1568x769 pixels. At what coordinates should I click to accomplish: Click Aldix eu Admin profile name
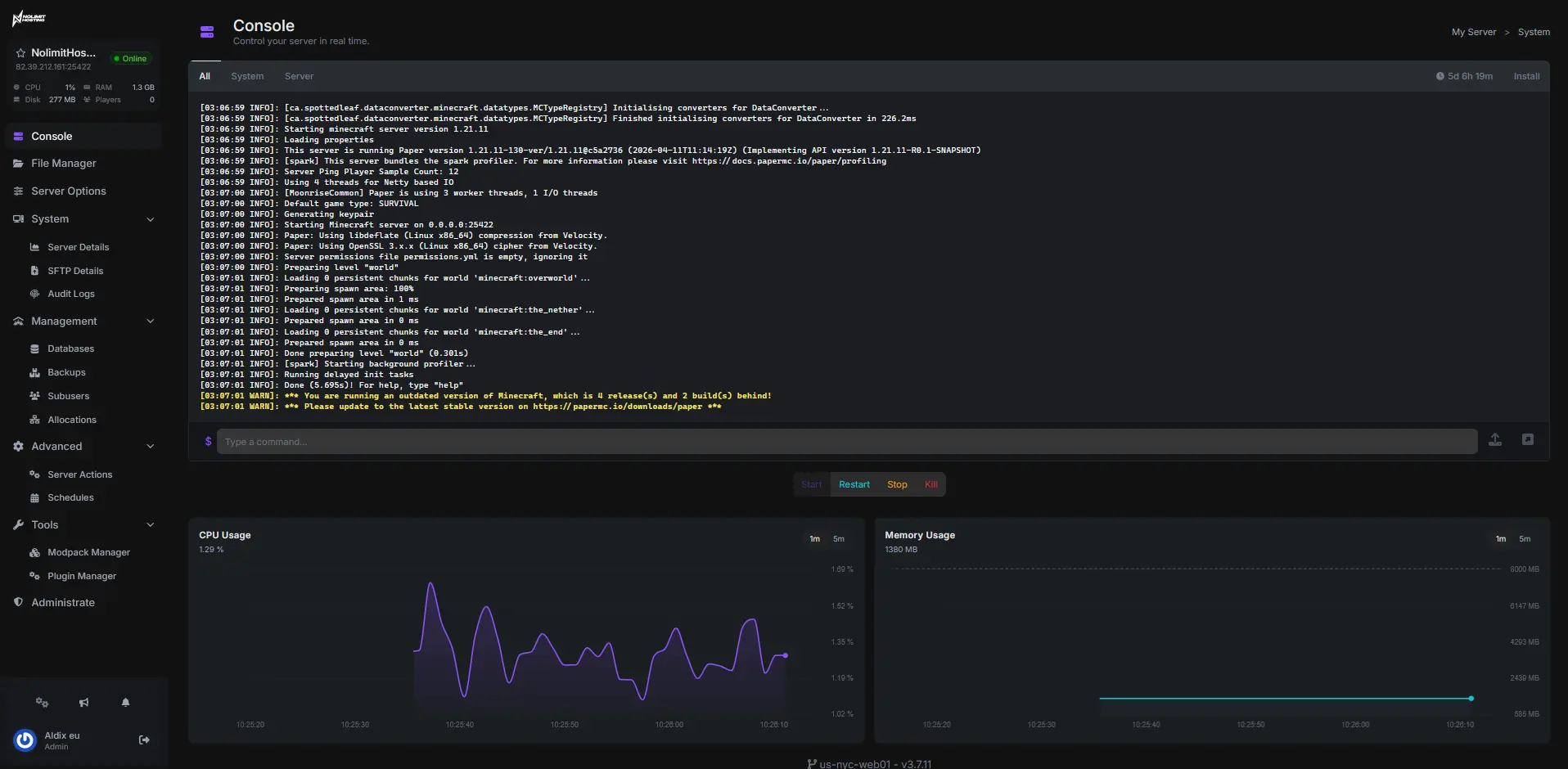tap(62, 740)
